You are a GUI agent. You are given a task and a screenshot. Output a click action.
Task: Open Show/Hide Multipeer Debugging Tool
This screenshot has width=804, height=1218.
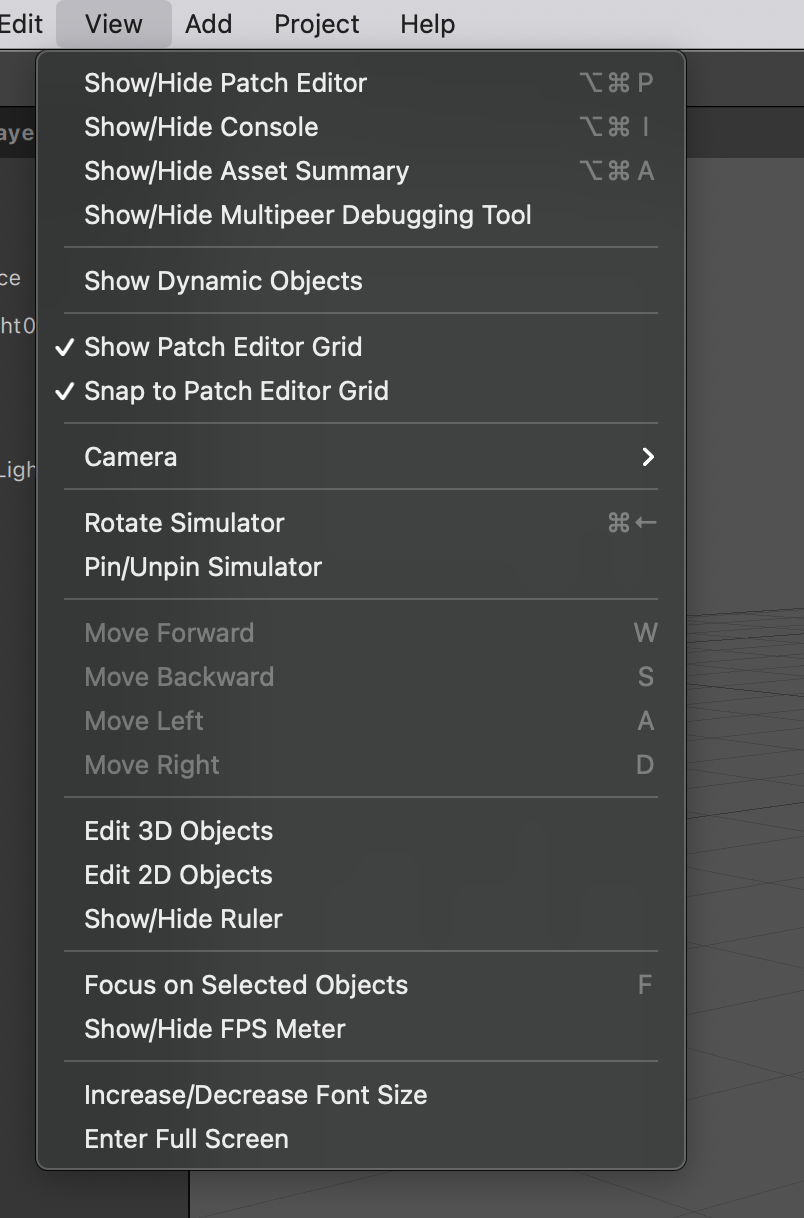click(x=307, y=215)
